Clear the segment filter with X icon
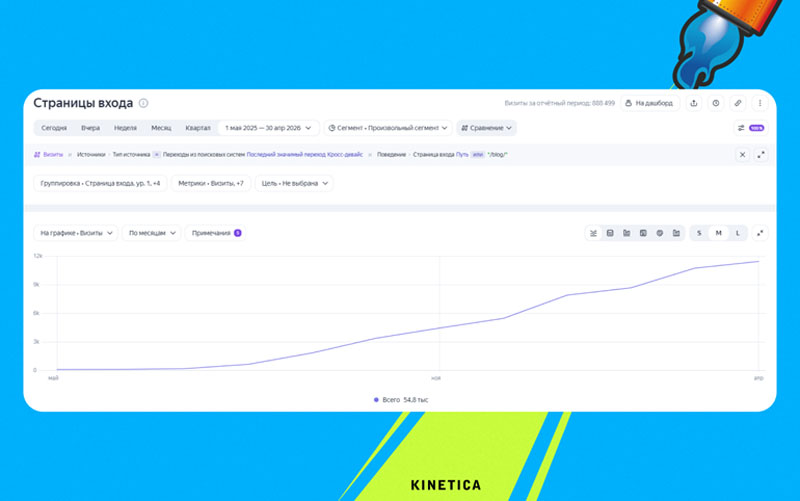The height and width of the screenshot is (501, 800). coord(742,155)
